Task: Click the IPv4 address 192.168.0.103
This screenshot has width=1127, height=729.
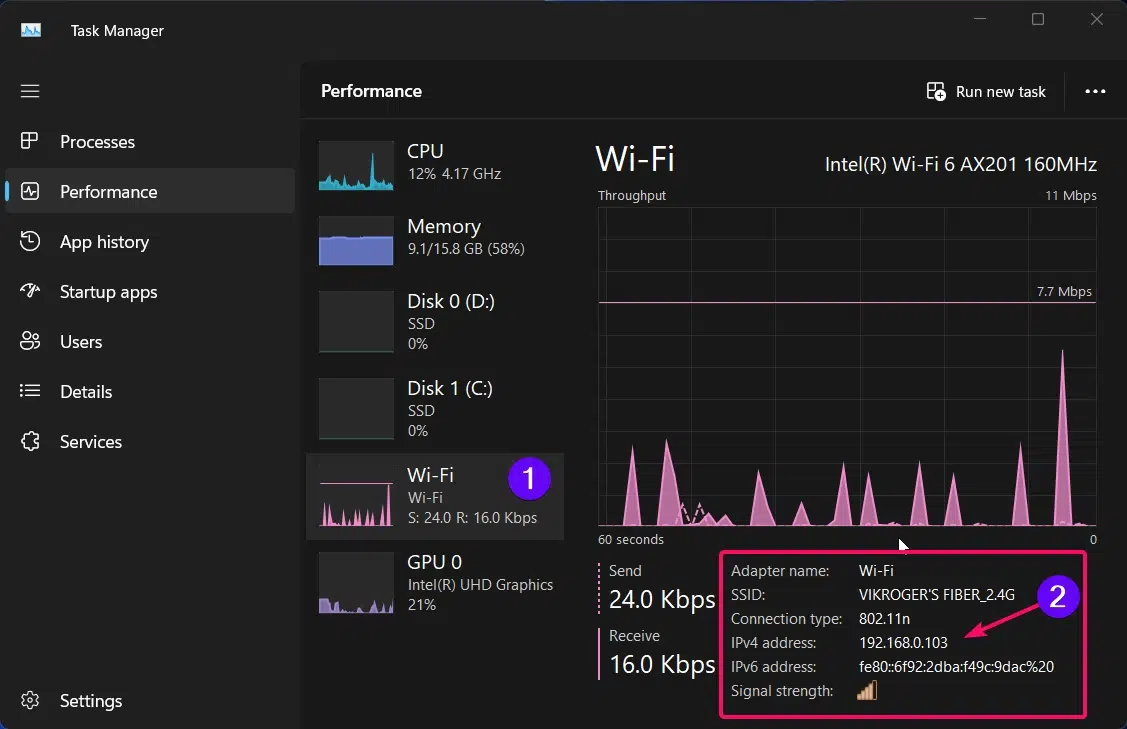Action: point(903,643)
